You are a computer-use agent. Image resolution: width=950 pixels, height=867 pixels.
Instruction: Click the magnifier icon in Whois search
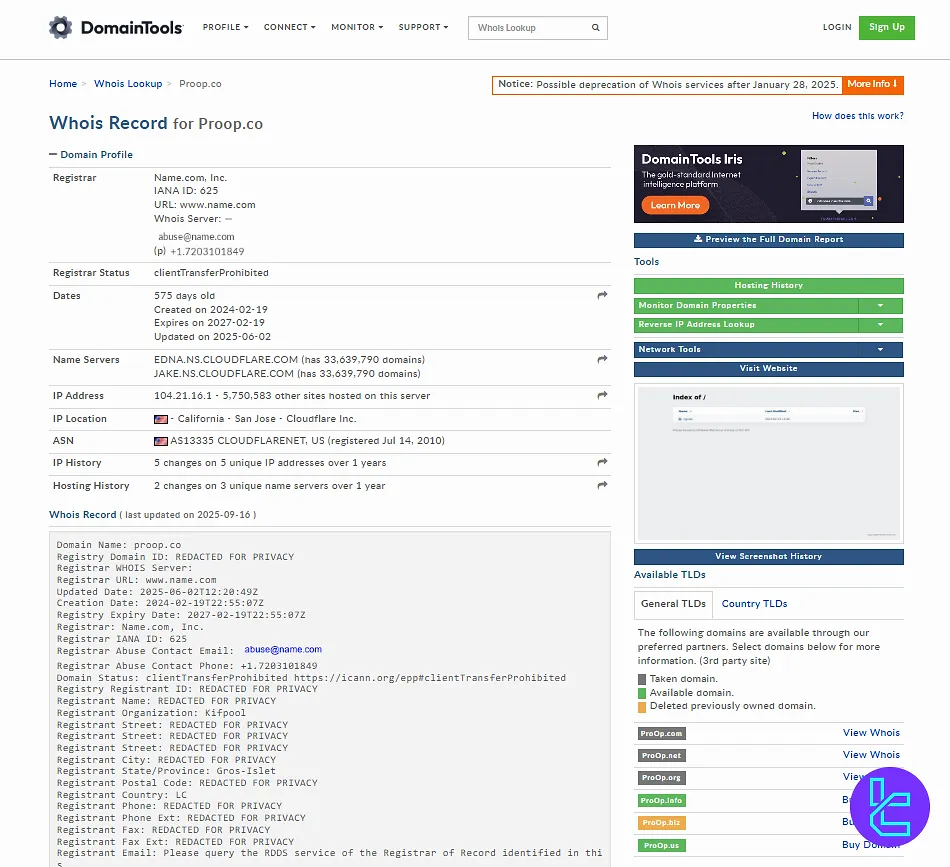596,28
